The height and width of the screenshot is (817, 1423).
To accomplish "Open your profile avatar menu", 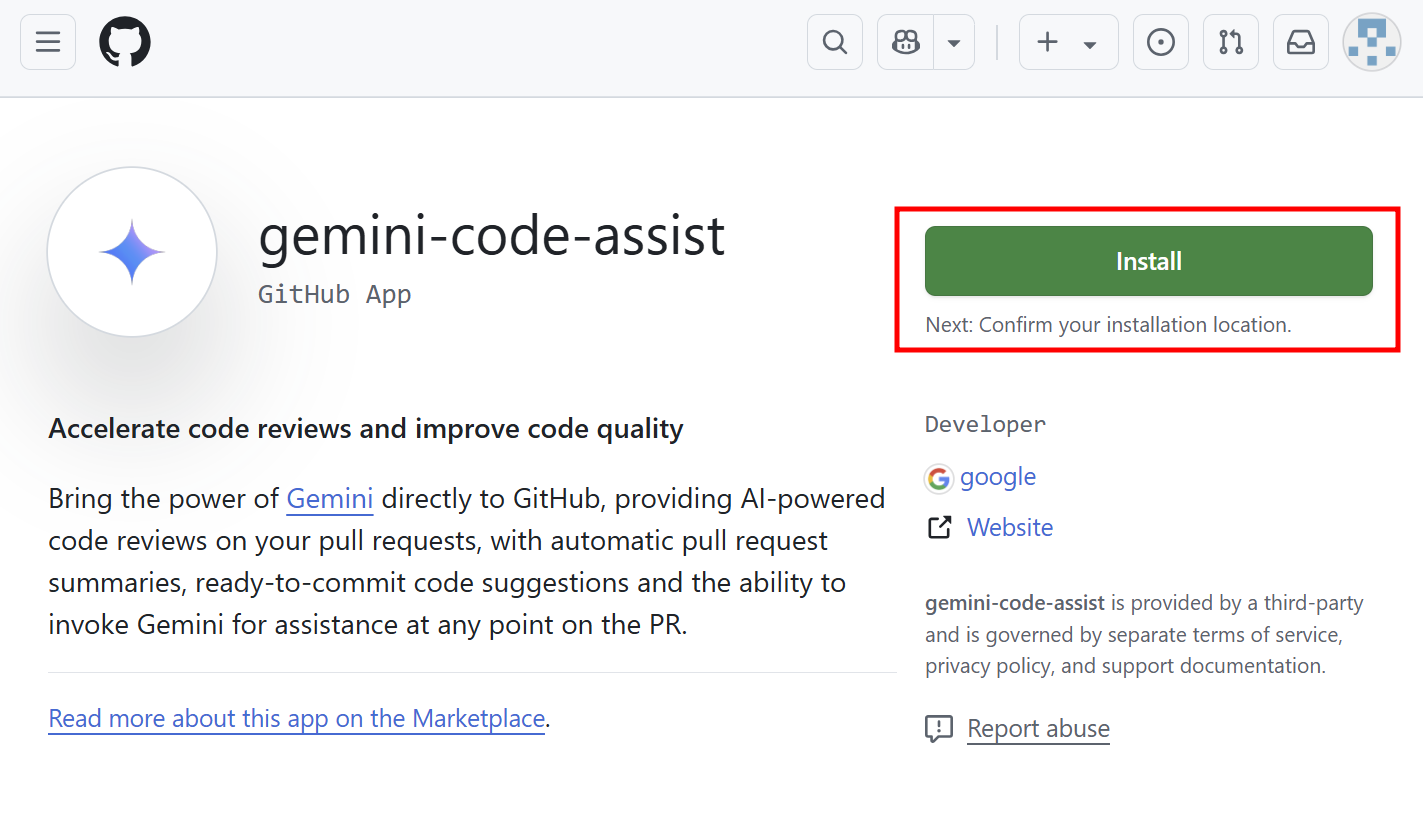I will (1371, 42).
